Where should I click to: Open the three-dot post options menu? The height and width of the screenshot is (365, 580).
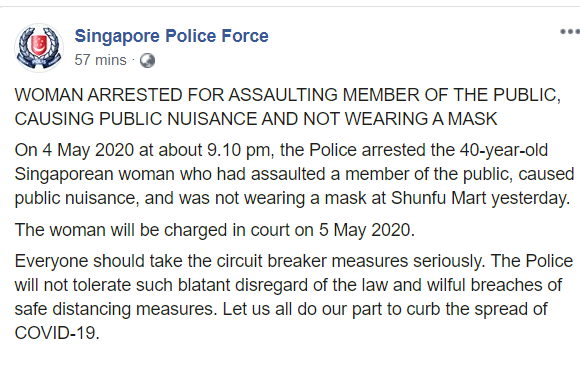[570, 32]
